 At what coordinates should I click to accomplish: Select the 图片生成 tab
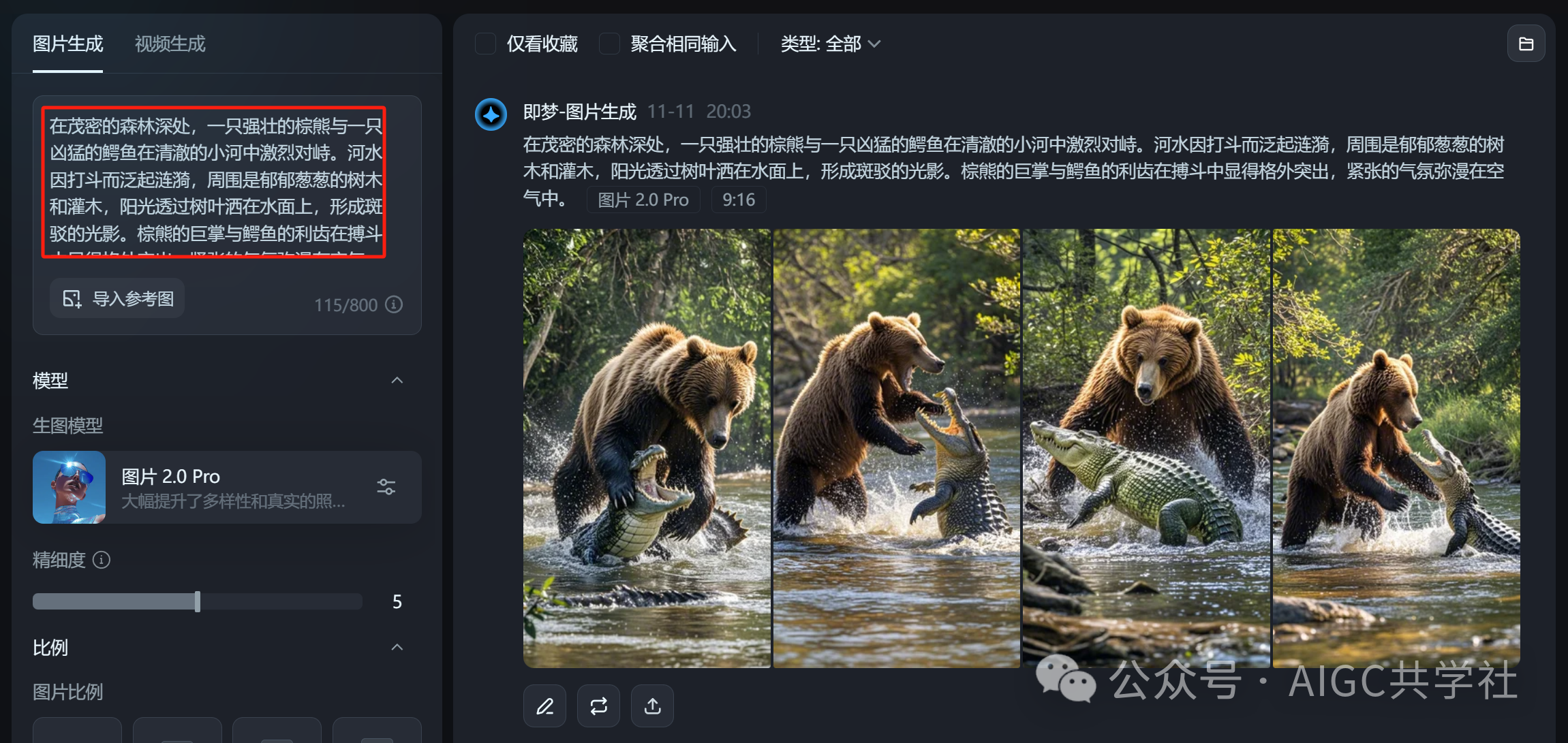tap(67, 44)
